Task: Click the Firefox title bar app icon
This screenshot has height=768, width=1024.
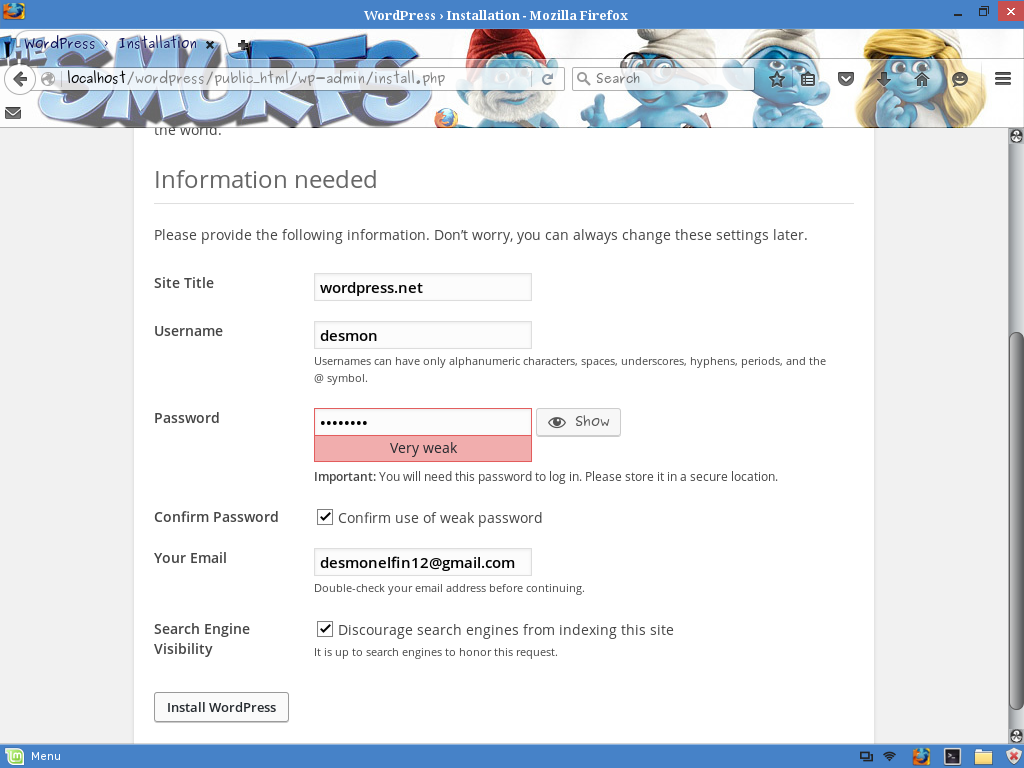Action: click(14, 12)
